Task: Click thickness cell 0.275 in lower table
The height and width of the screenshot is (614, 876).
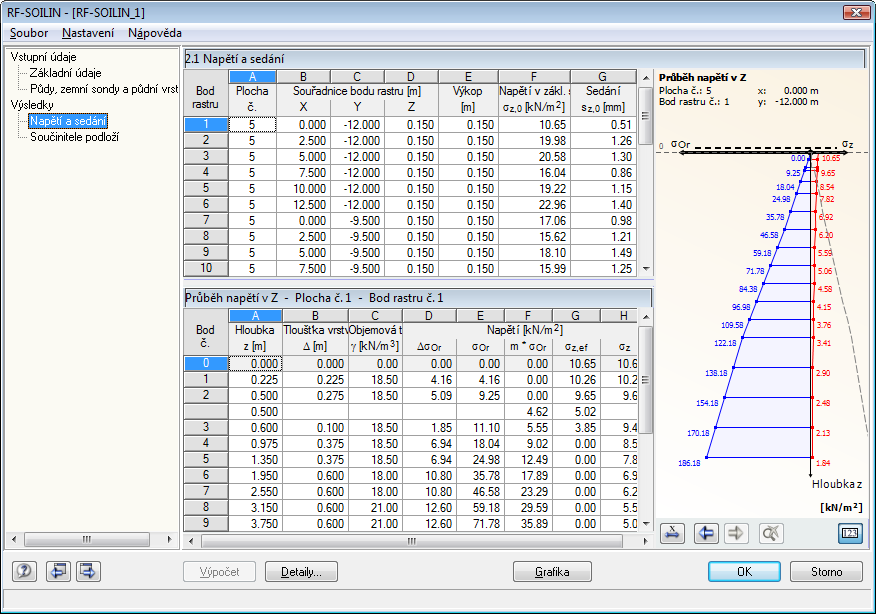Action: [315, 396]
